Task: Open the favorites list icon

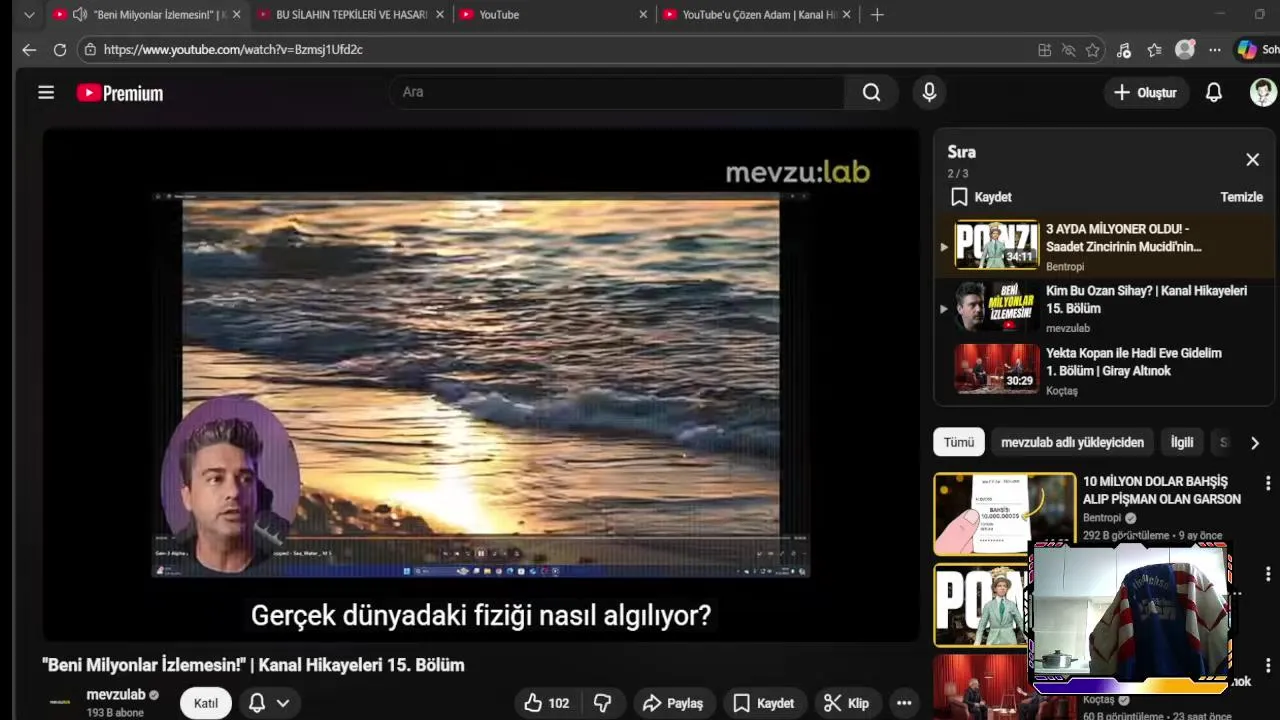Action: pyautogui.click(x=1154, y=50)
